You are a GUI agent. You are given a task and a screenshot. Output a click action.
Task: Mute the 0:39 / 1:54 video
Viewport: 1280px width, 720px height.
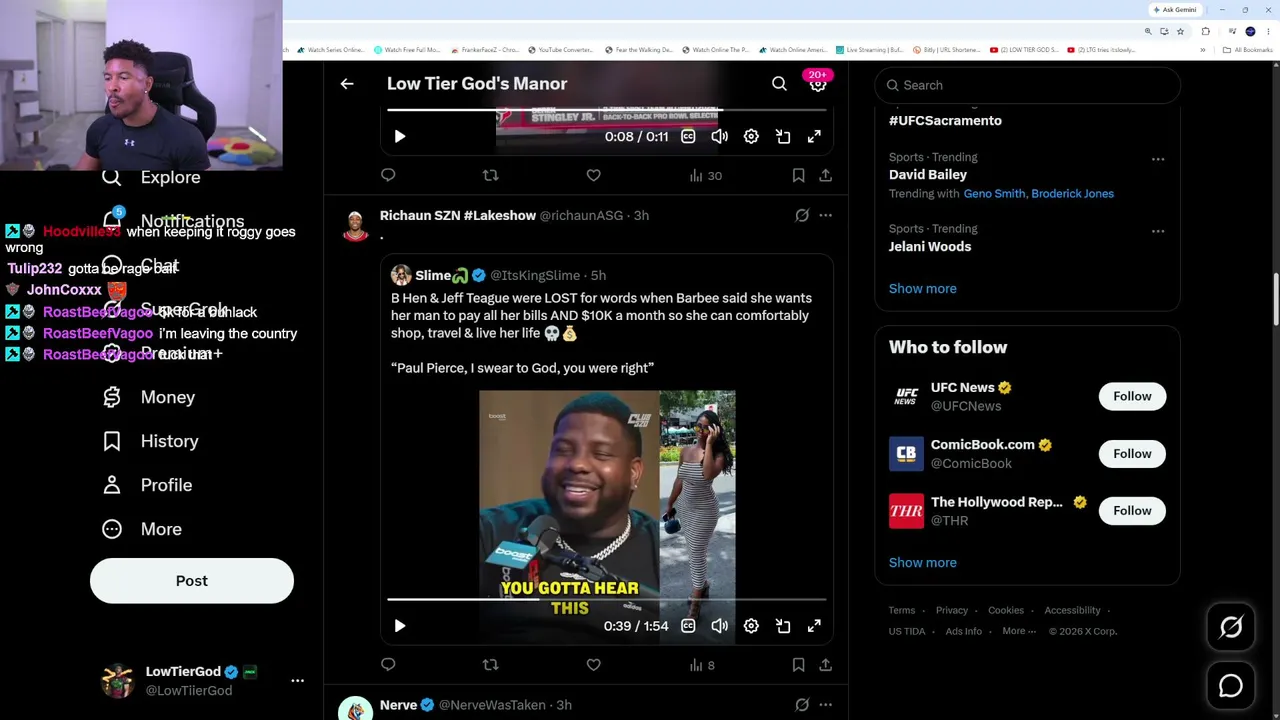720,626
